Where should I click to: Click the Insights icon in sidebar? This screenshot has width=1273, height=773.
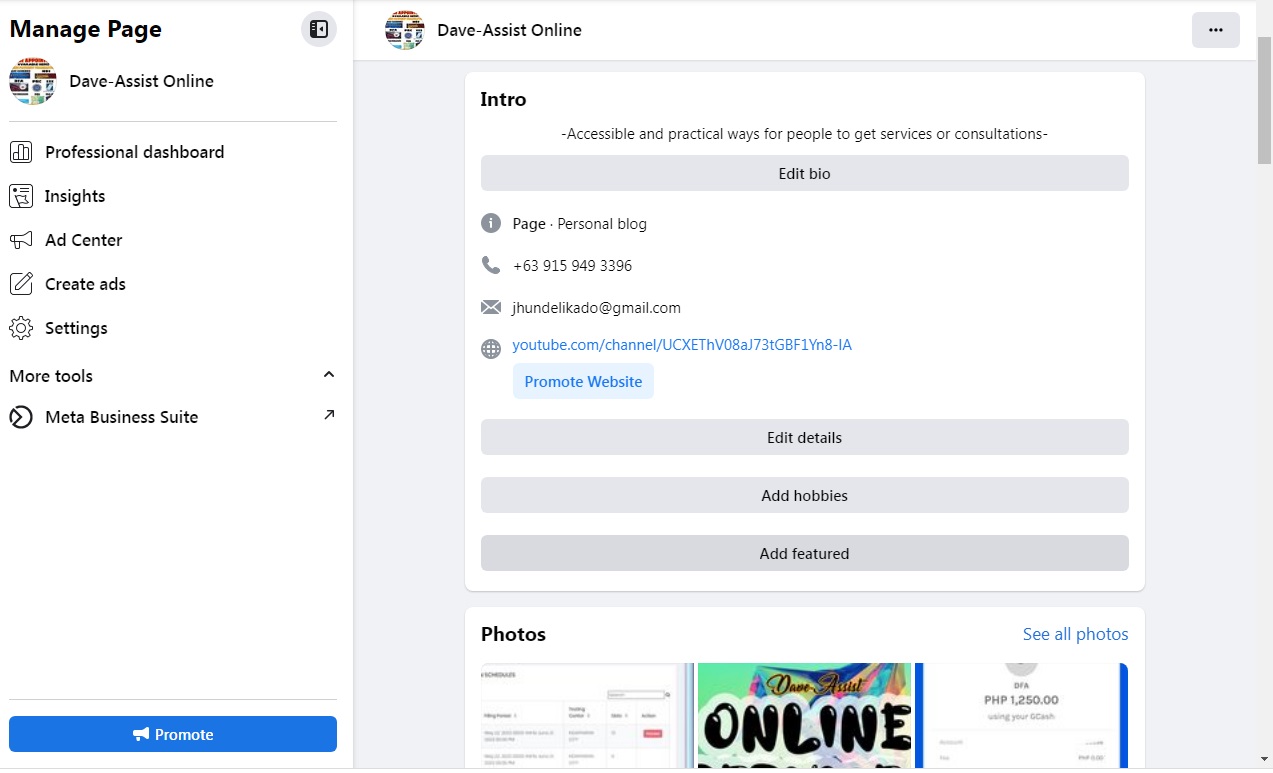21,196
